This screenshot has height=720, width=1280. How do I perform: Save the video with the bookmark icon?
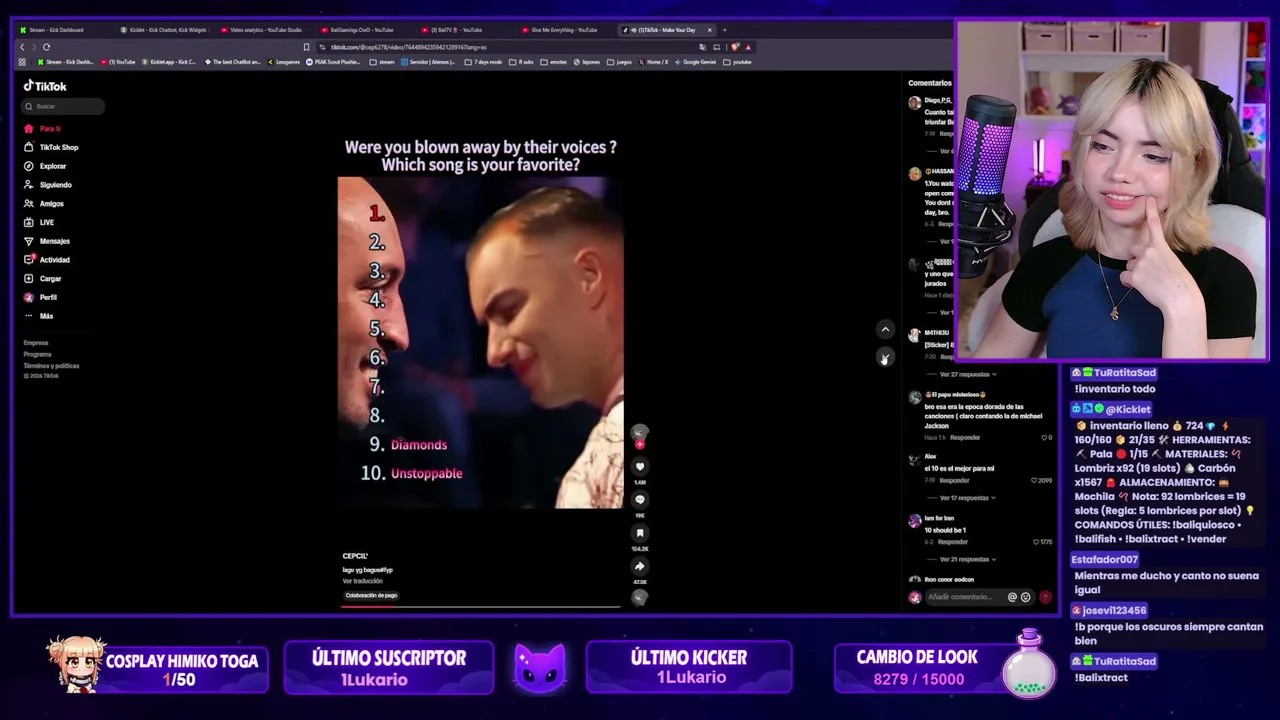[x=640, y=533]
